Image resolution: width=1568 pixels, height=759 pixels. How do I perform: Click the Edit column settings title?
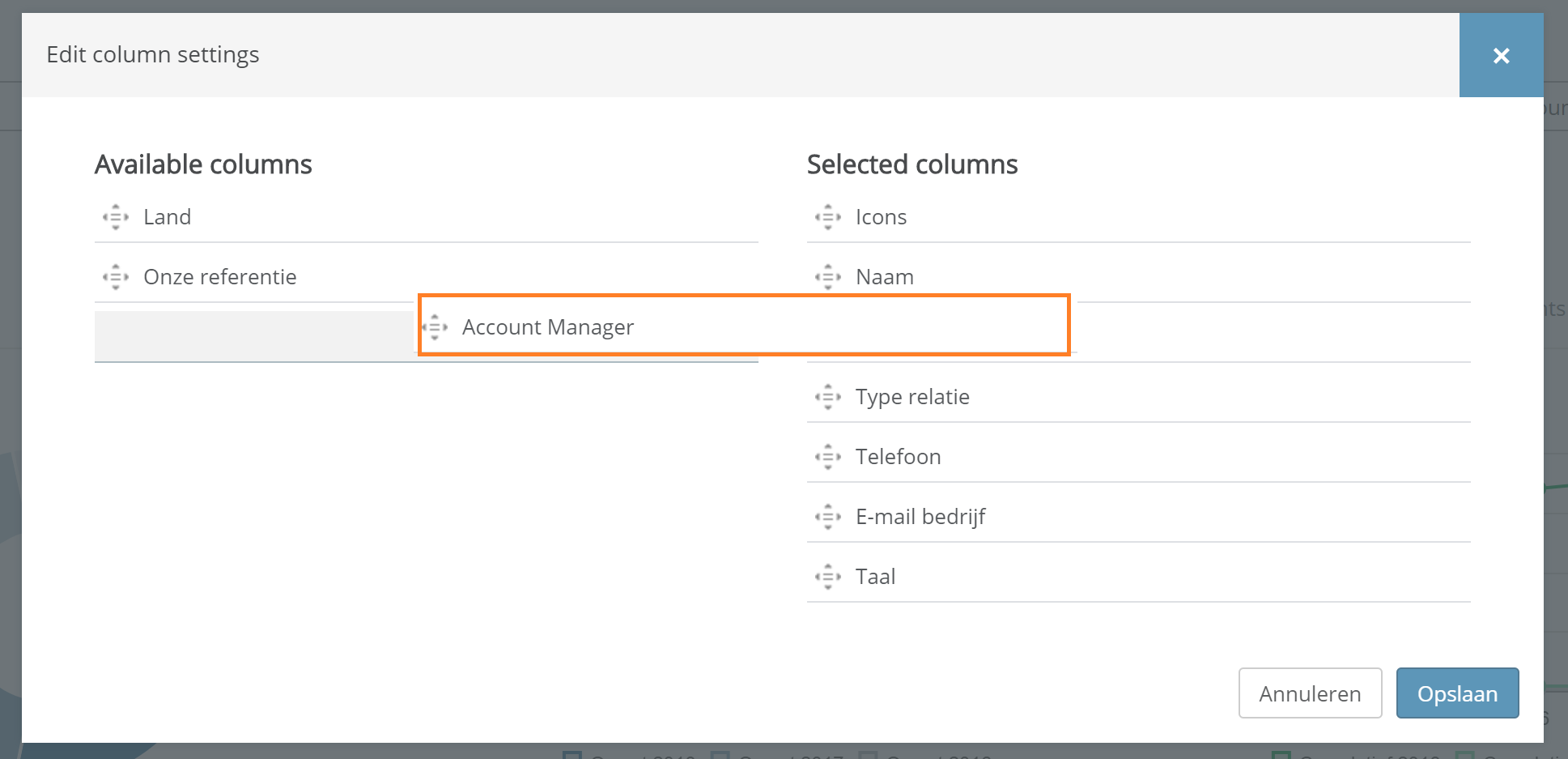point(153,54)
